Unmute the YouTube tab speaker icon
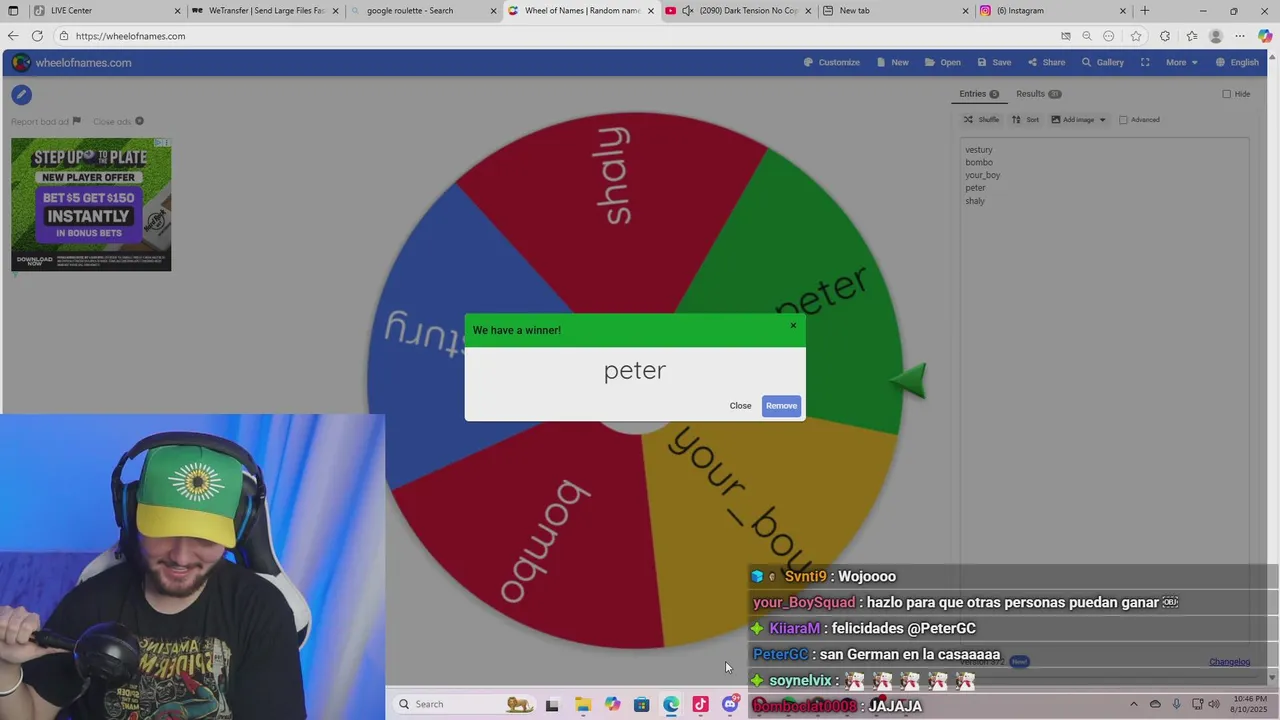The height and width of the screenshot is (720, 1280). pos(687,11)
